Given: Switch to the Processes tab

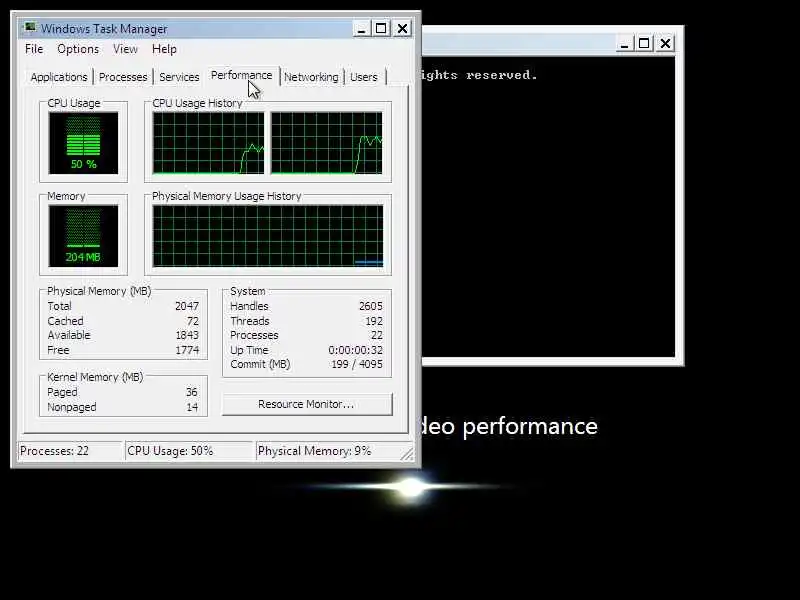Looking at the screenshot, I should click(123, 77).
